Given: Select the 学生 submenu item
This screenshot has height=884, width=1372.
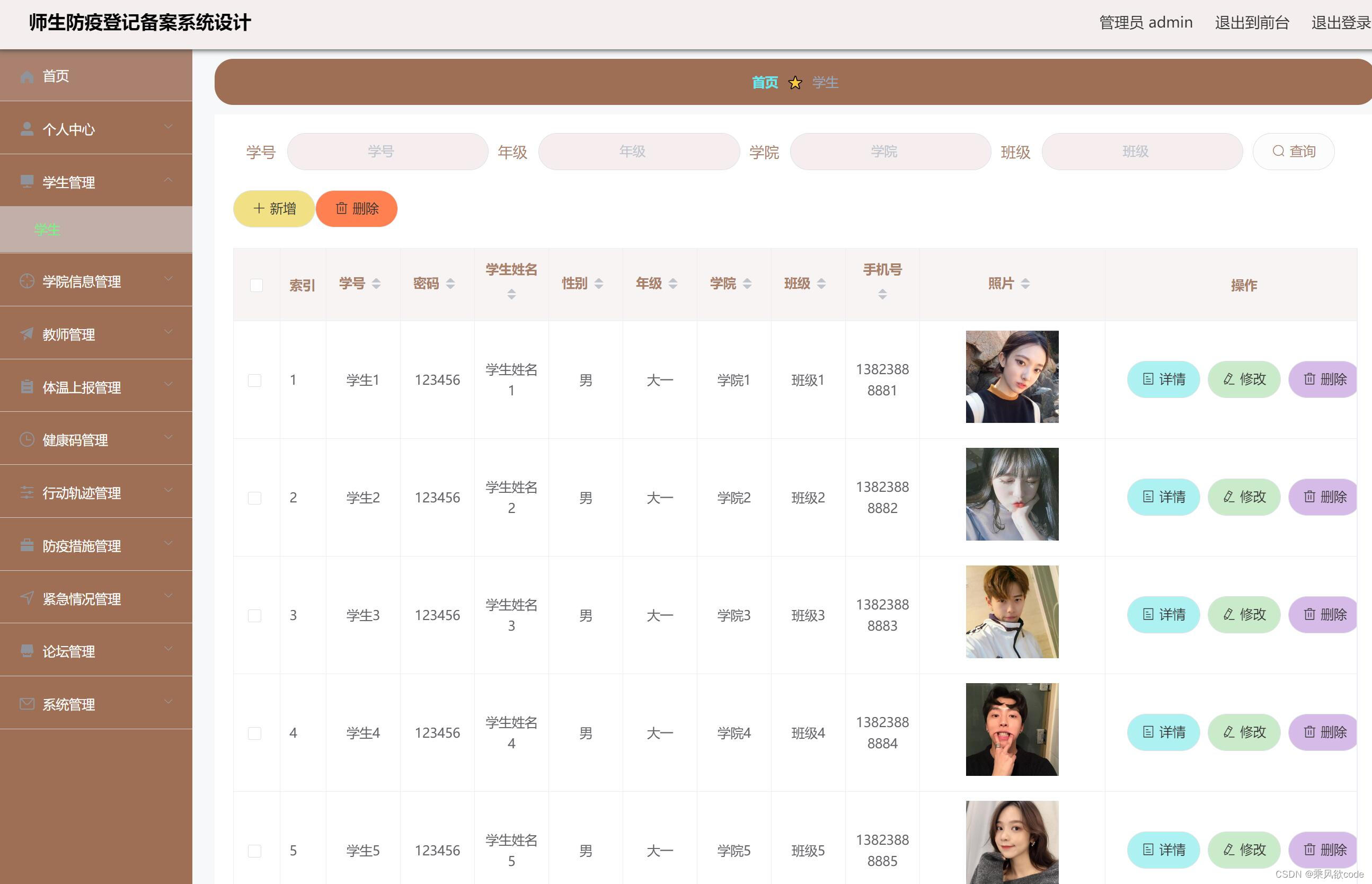Looking at the screenshot, I should pos(47,230).
